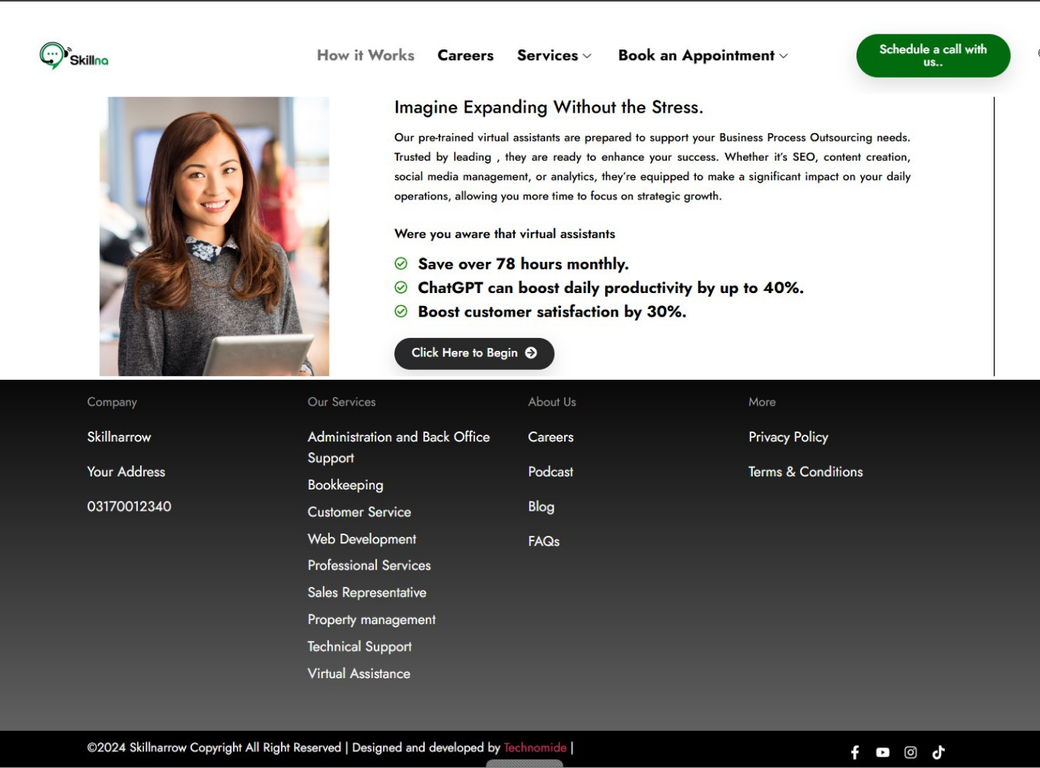Open Careers link under About Us
This screenshot has height=768, width=1040.
pyautogui.click(x=551, y=437)
